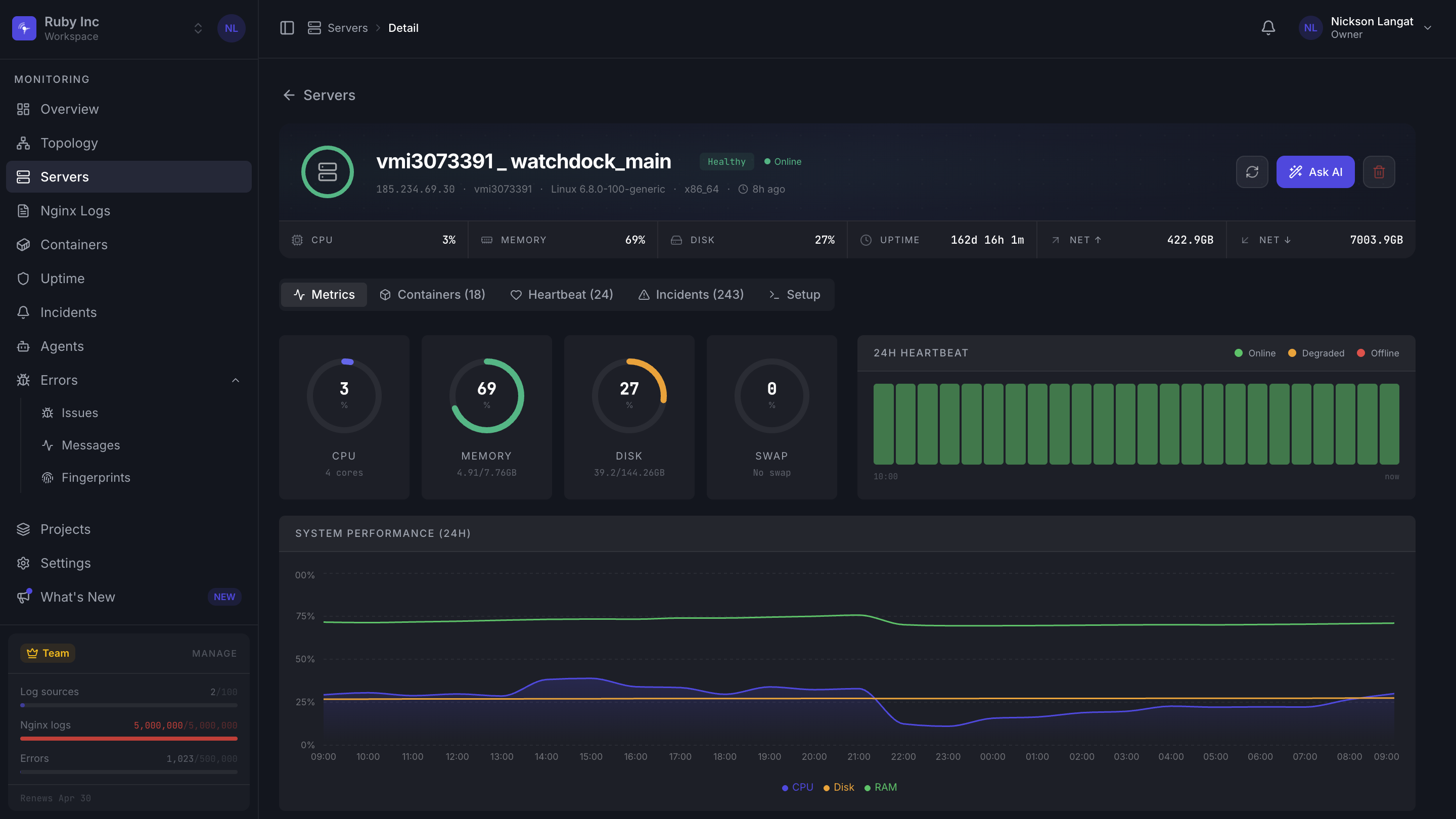Click the UPTIME clock icon
The width and height of the screenshot is (1456, 819).
point(866,240)
